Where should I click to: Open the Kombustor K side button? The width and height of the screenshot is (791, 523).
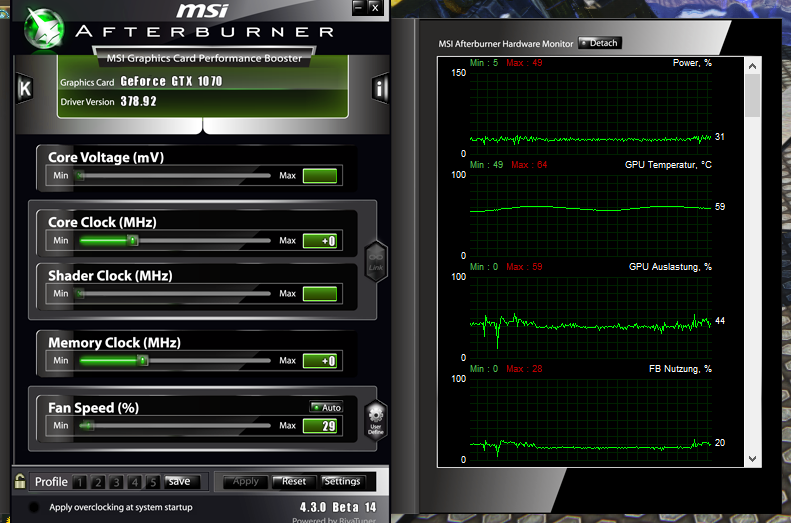[x=24, y=89]
